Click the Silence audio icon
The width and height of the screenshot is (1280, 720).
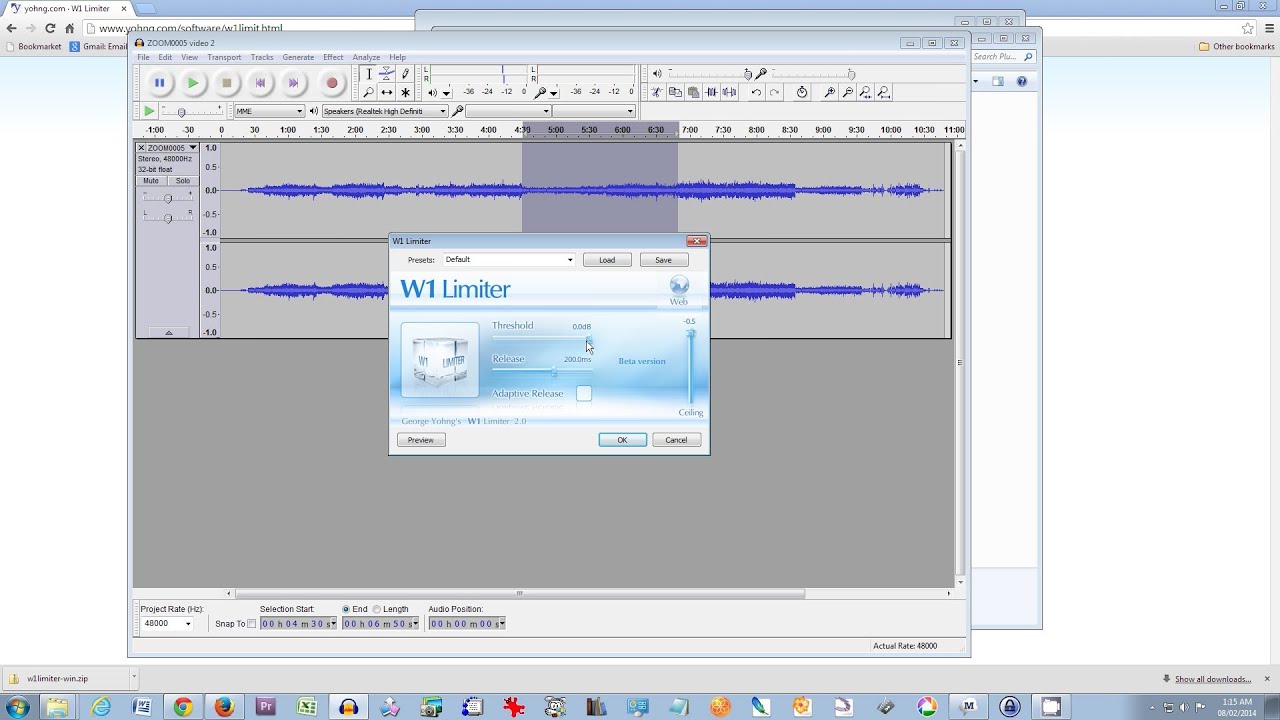[730, 92]
